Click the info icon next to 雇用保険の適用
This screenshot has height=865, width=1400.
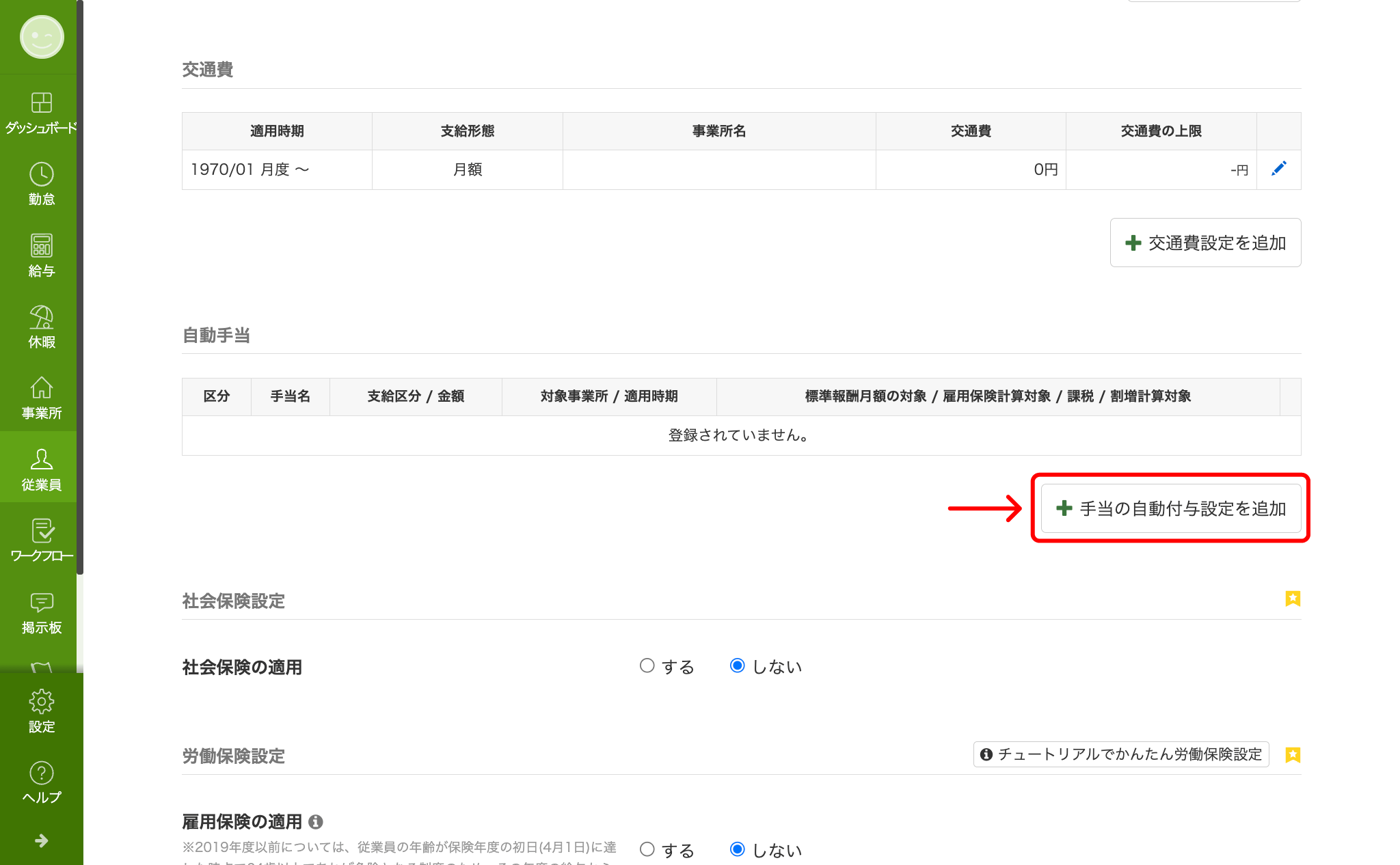[315, 821]
